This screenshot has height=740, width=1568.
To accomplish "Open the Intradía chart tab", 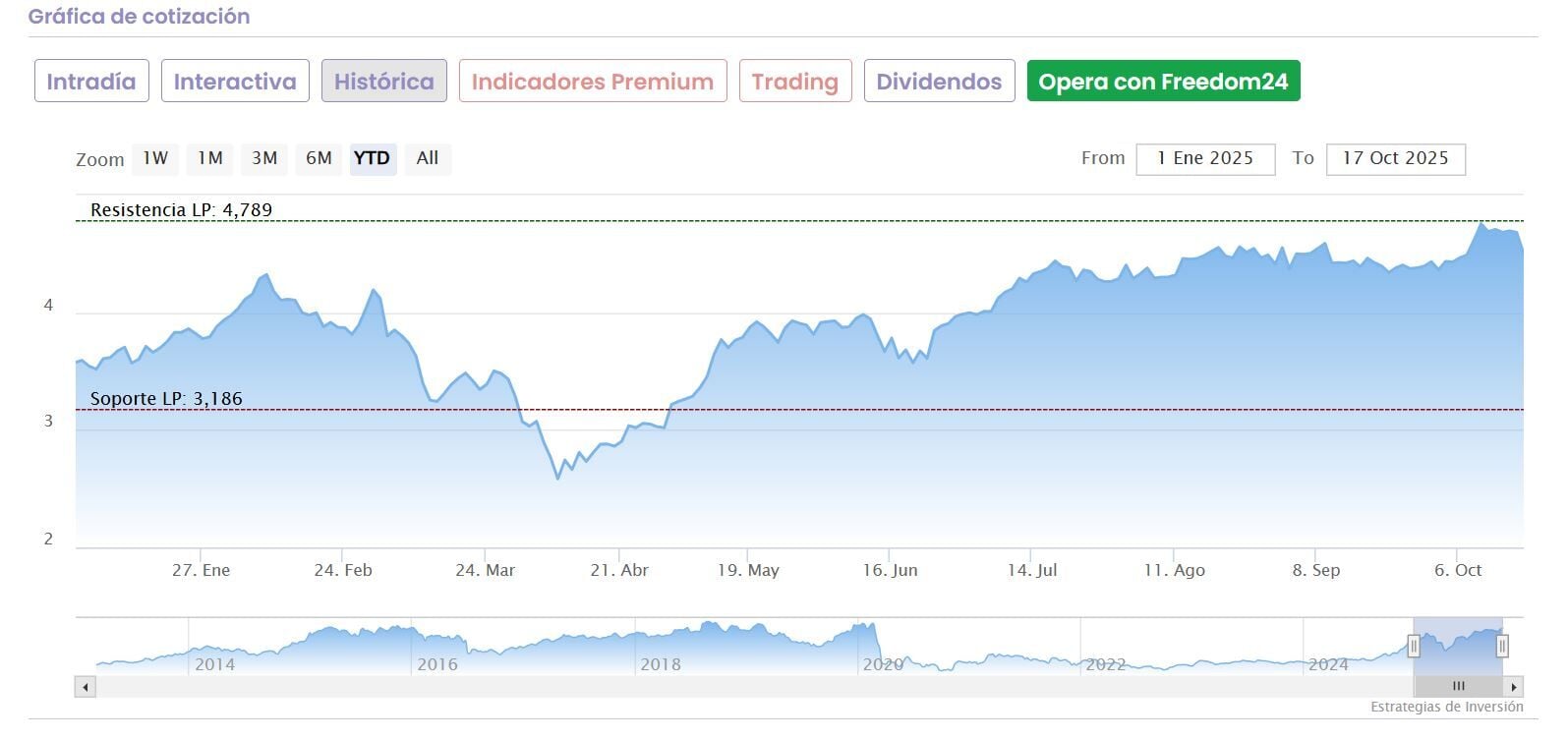I will pos(91,82).
